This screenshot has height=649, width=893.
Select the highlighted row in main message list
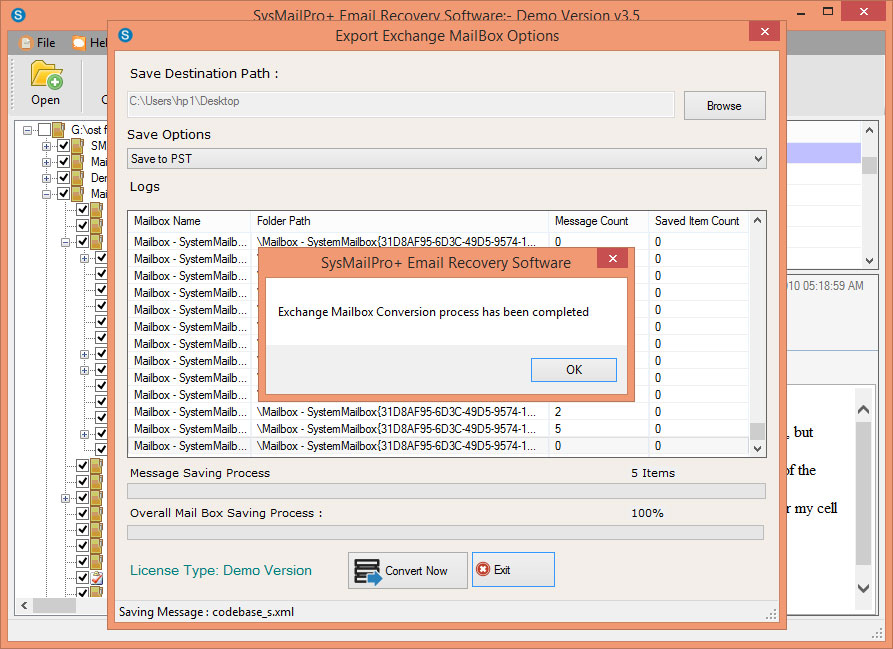point(823,153)
